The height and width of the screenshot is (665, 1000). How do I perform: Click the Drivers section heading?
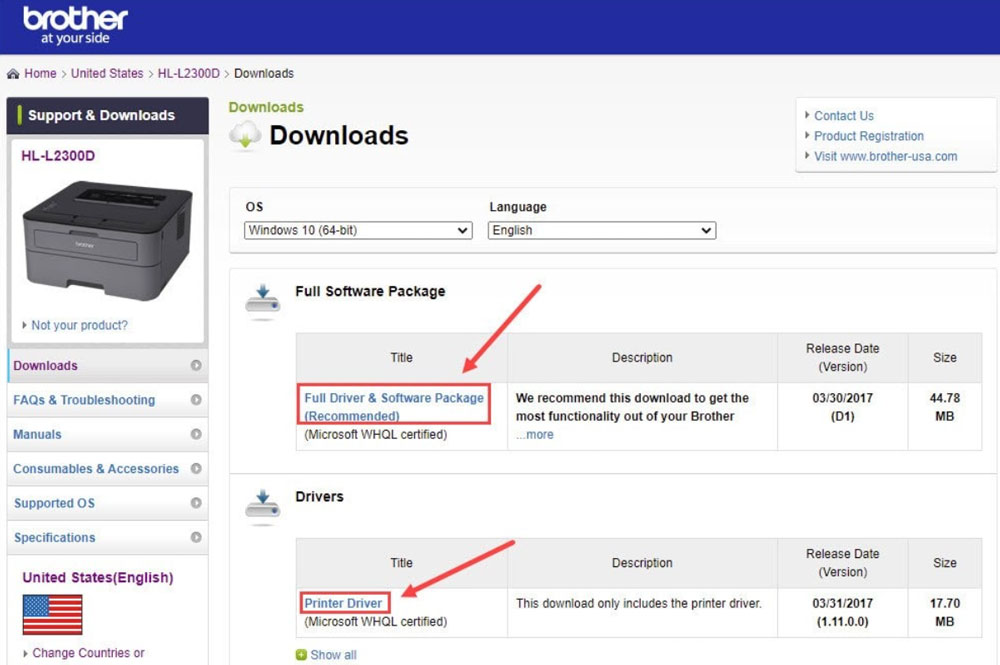(319, 497)
